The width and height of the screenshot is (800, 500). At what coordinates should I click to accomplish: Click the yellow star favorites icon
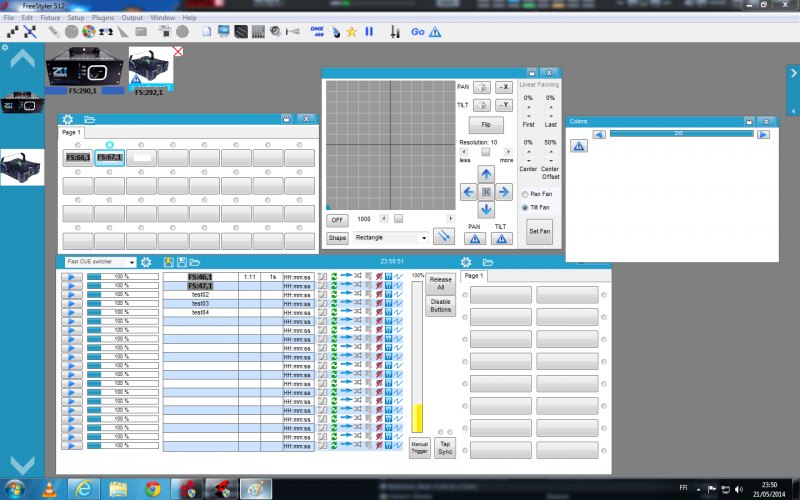tap(352, 32)
